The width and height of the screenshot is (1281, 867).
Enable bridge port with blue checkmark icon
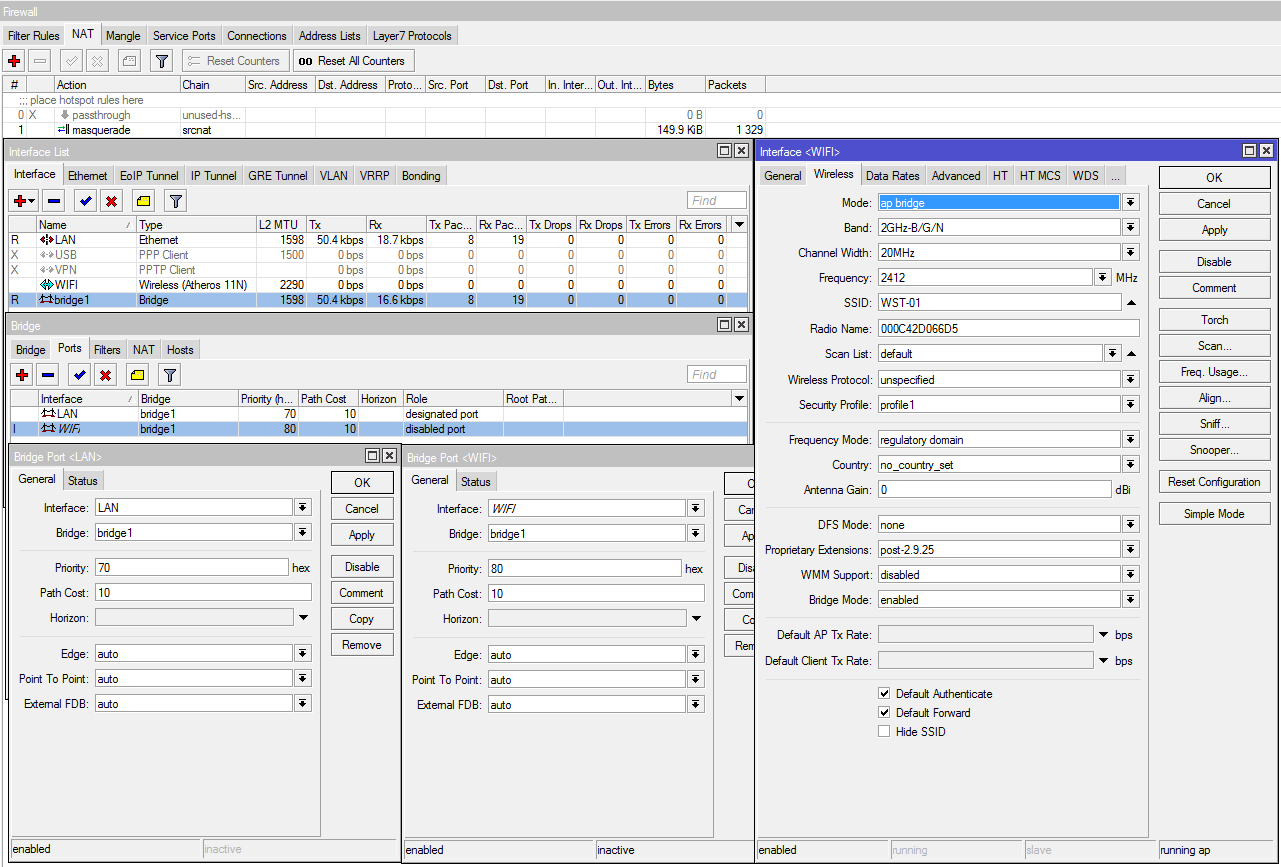[79, 375]
